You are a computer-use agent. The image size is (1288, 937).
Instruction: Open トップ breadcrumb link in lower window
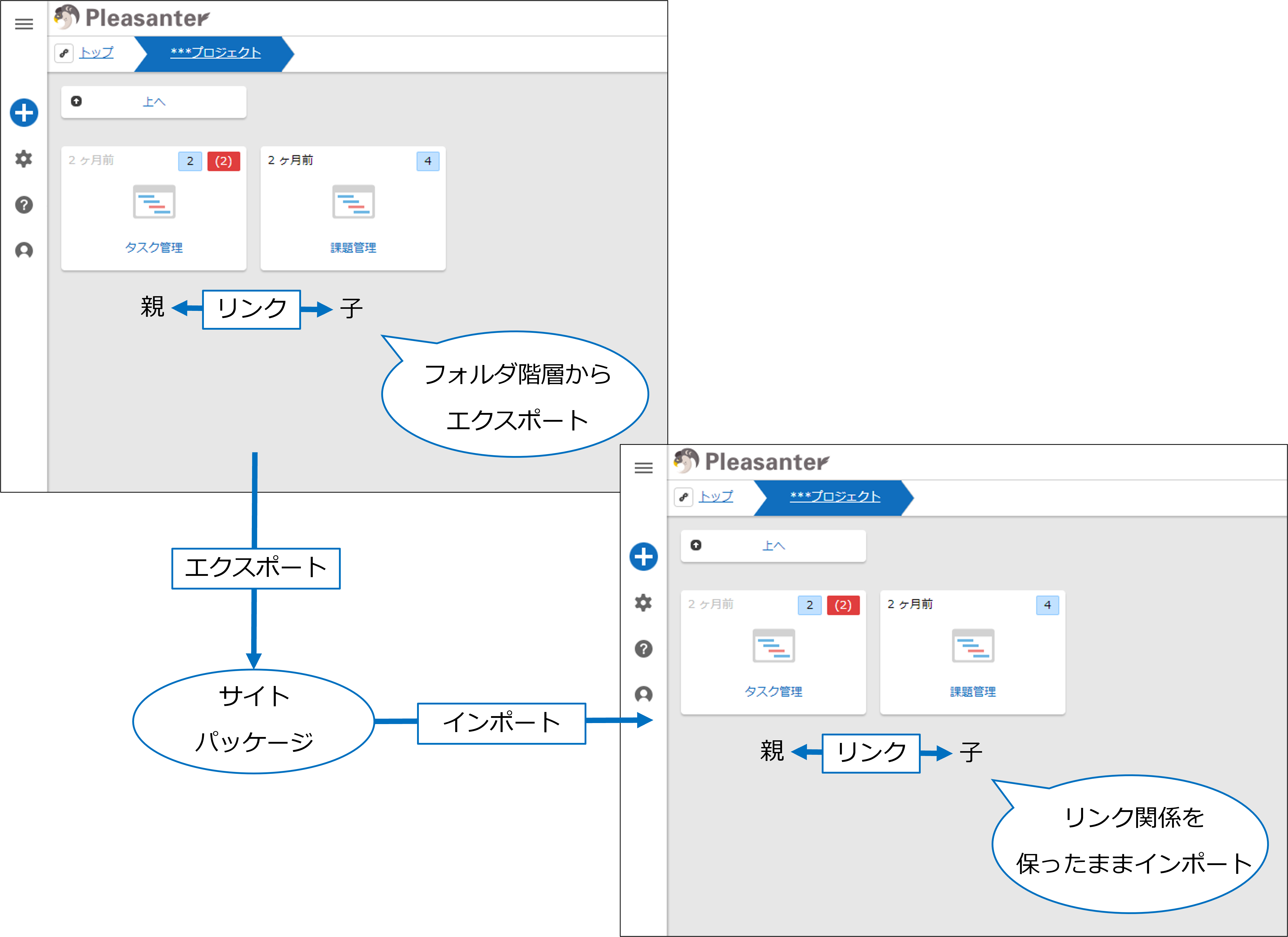tap(716, 497)
